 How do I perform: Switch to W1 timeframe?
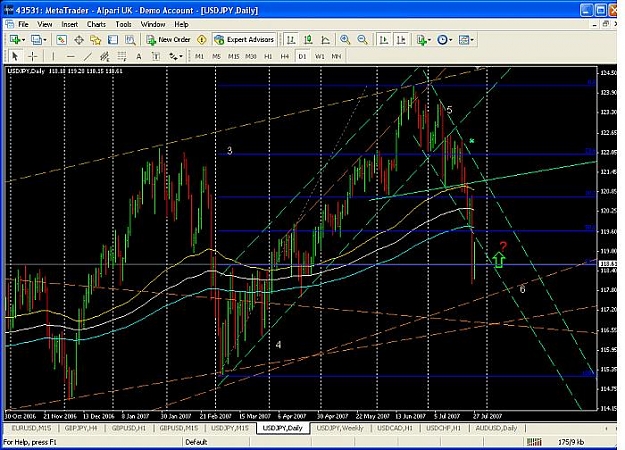pyautogui.click(x=320, y=57)
